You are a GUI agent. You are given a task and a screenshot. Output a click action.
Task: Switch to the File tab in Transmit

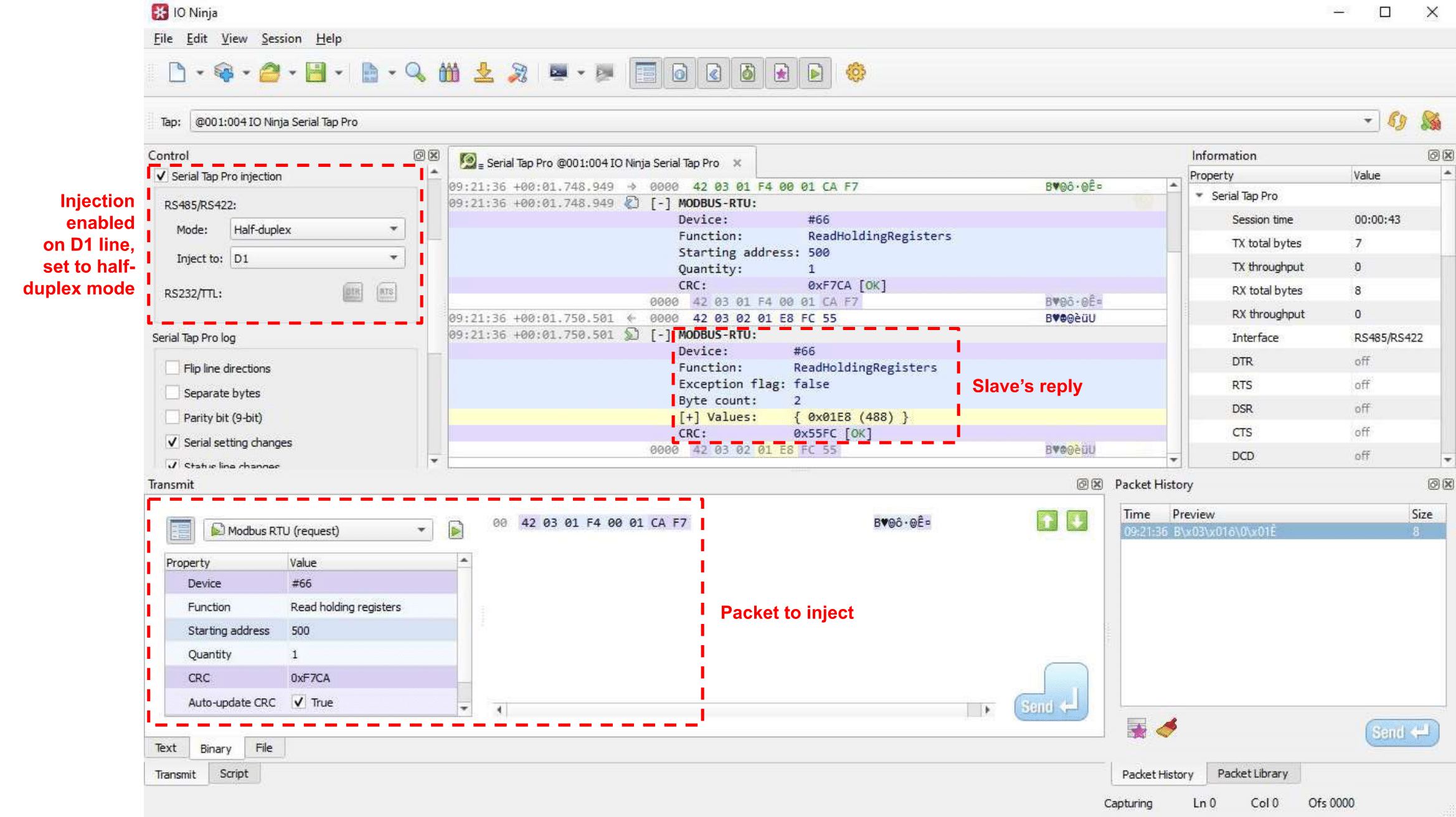(x=264, y=747)
